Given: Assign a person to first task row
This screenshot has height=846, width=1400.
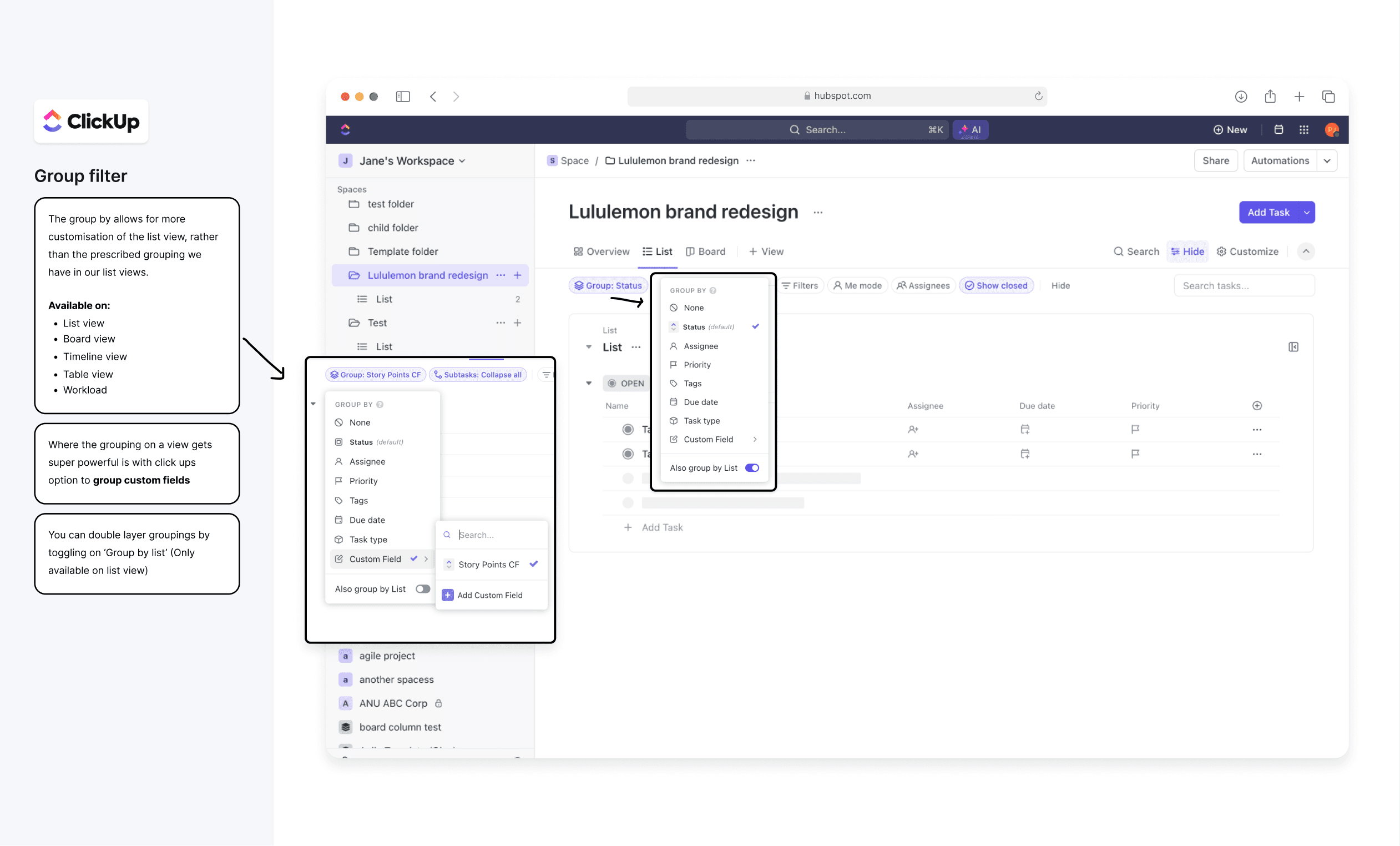Looking at the screenshot, I should [x=913, y=430].
